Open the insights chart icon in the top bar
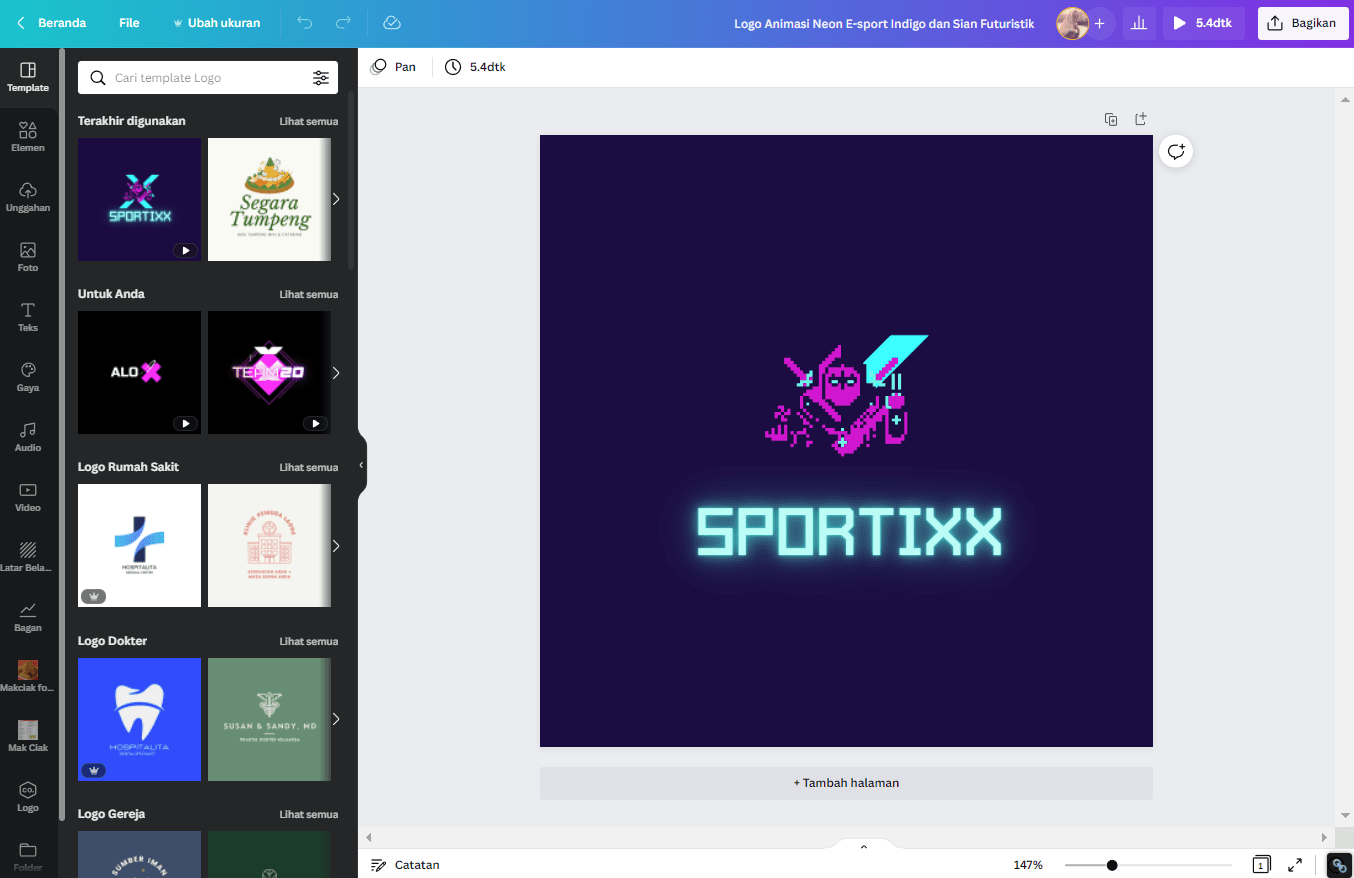This screenshot has height=878, width=1354. (x=1139, y=22)
